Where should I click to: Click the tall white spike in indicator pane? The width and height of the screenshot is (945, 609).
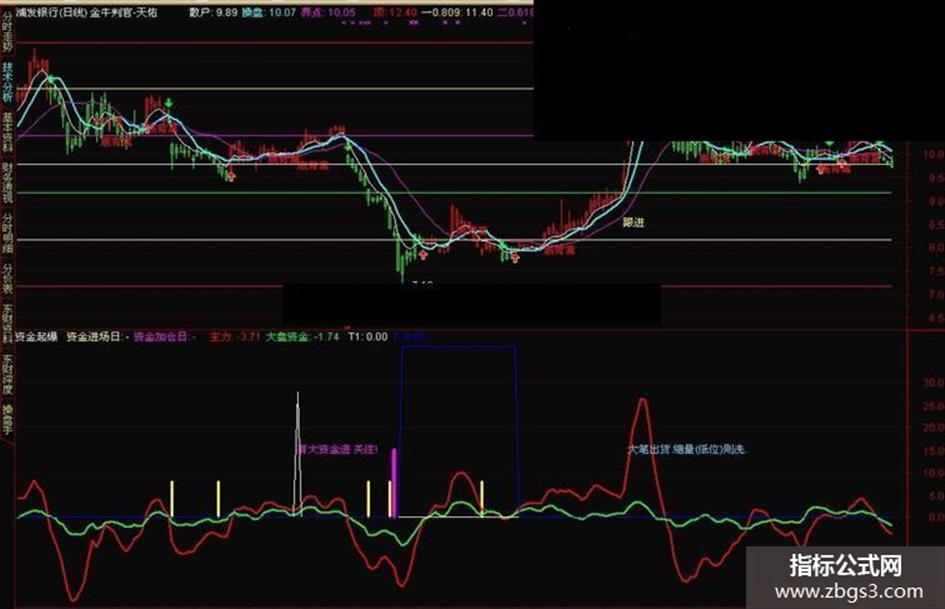(298, 453)
